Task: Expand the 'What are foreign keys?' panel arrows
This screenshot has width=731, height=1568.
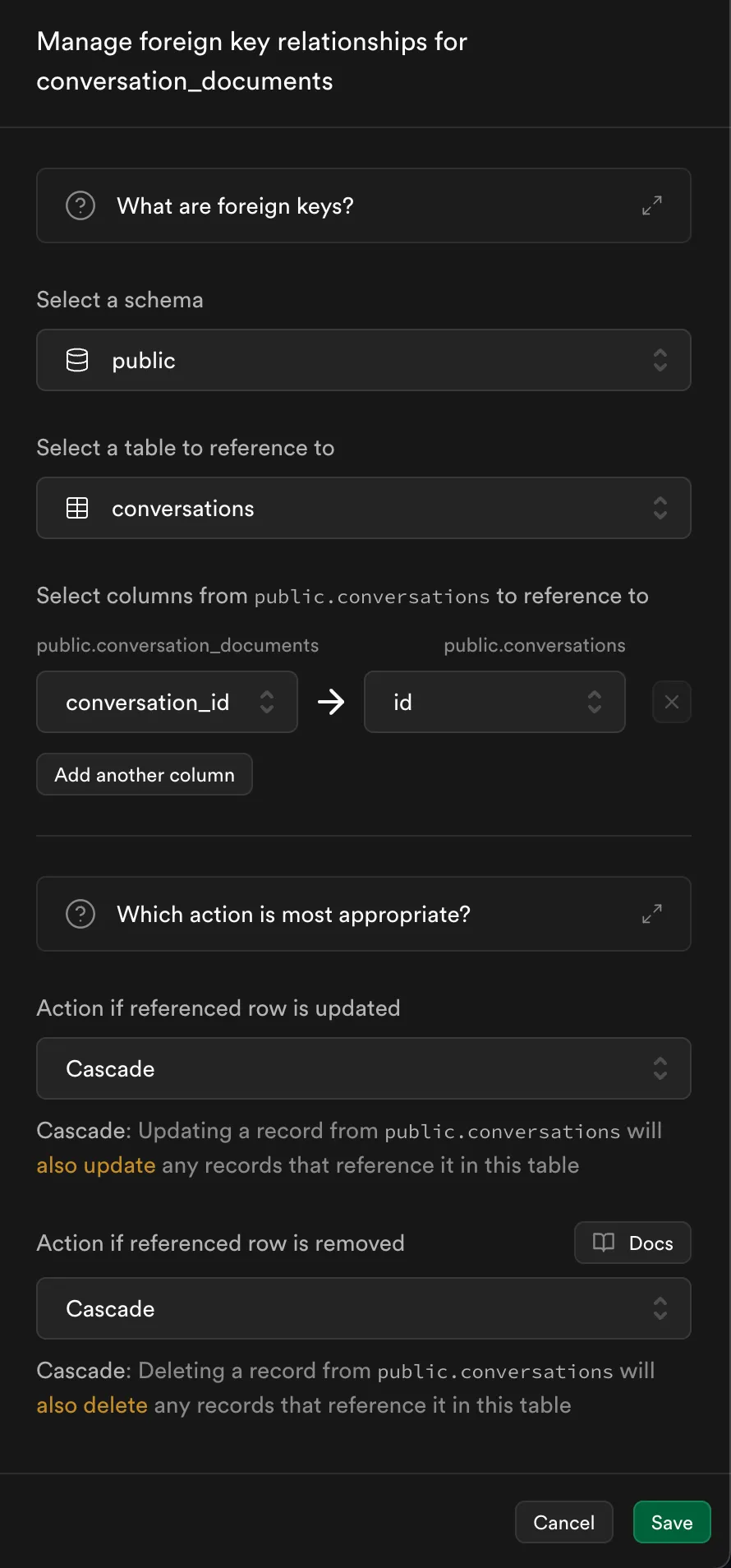Action: [x=652, y=205]
